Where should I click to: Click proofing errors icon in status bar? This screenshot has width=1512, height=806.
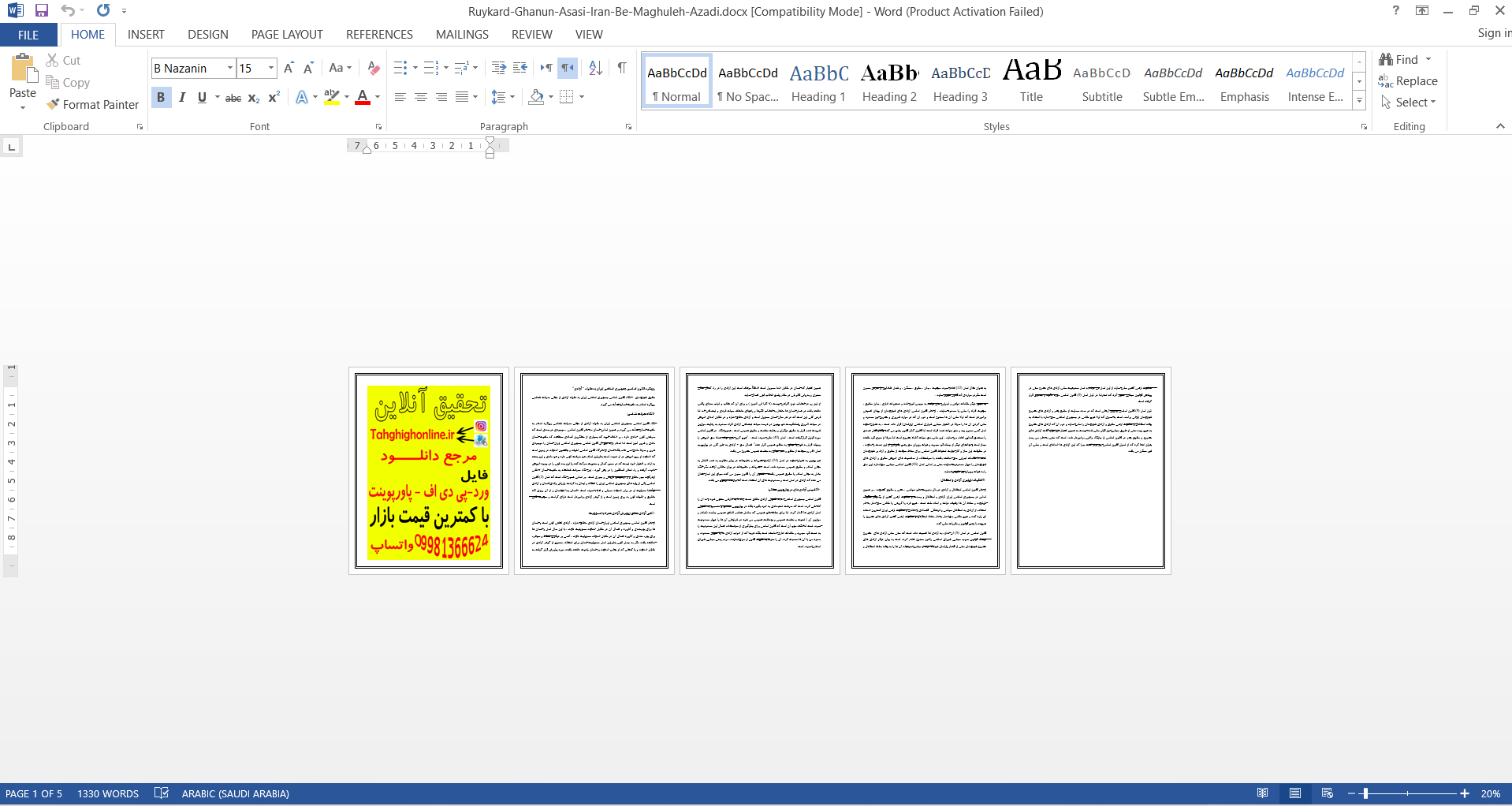tap(162, 793)
